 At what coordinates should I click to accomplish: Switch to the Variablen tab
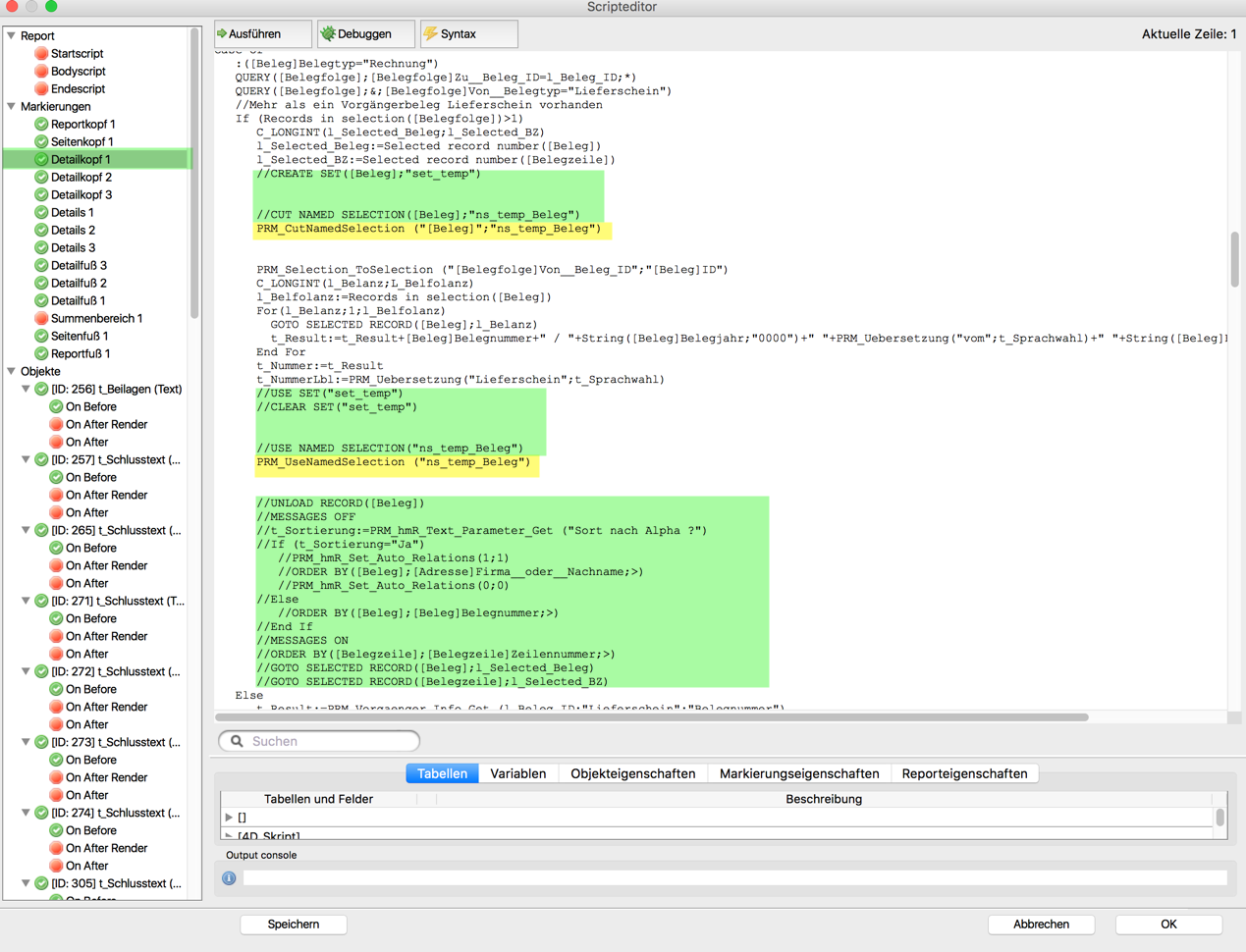pyautogui.click(x=517, y=773)
